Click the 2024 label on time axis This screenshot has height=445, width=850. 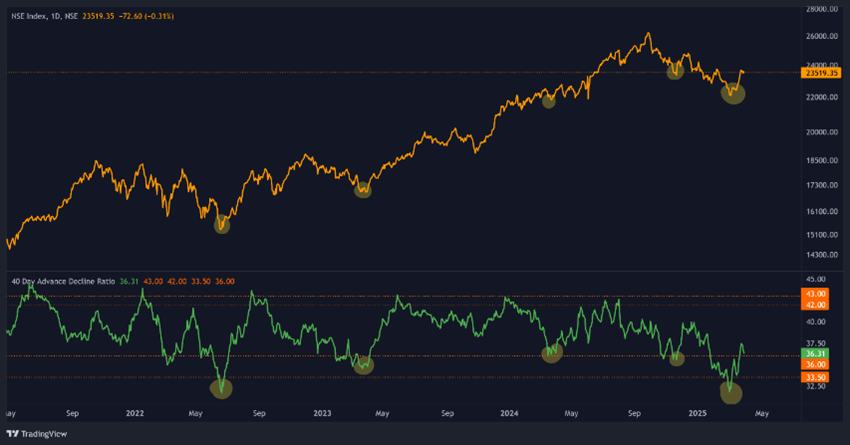point(509,412)
